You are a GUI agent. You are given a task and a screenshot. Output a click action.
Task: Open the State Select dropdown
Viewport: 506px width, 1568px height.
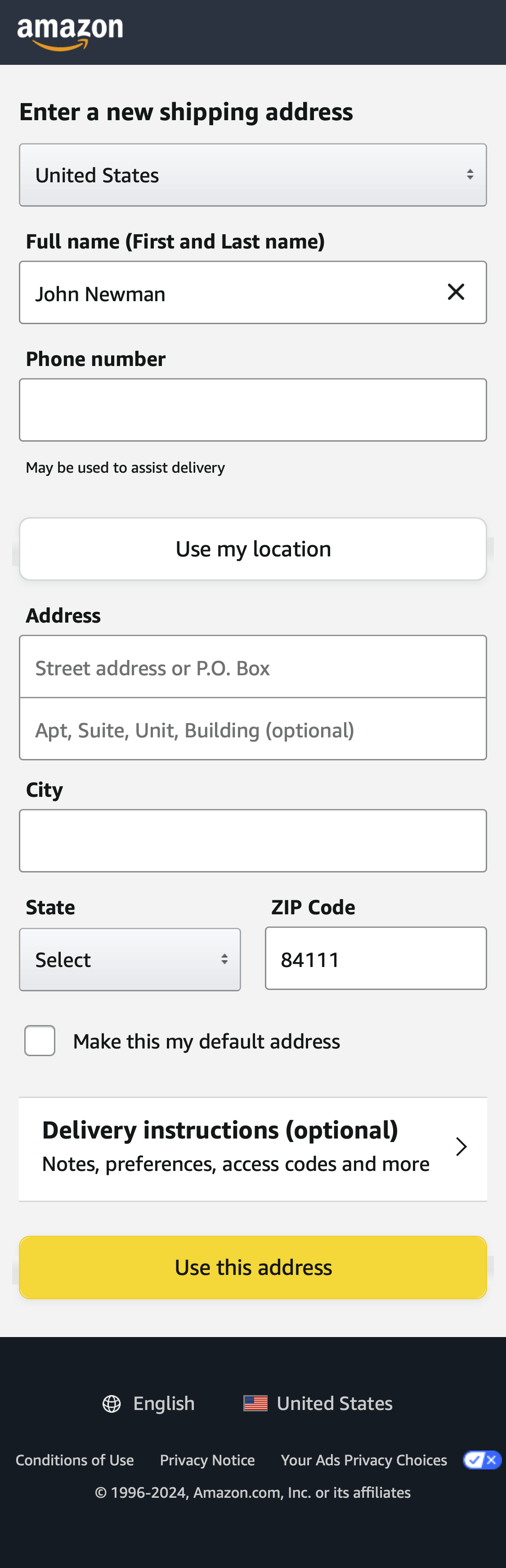130,959
